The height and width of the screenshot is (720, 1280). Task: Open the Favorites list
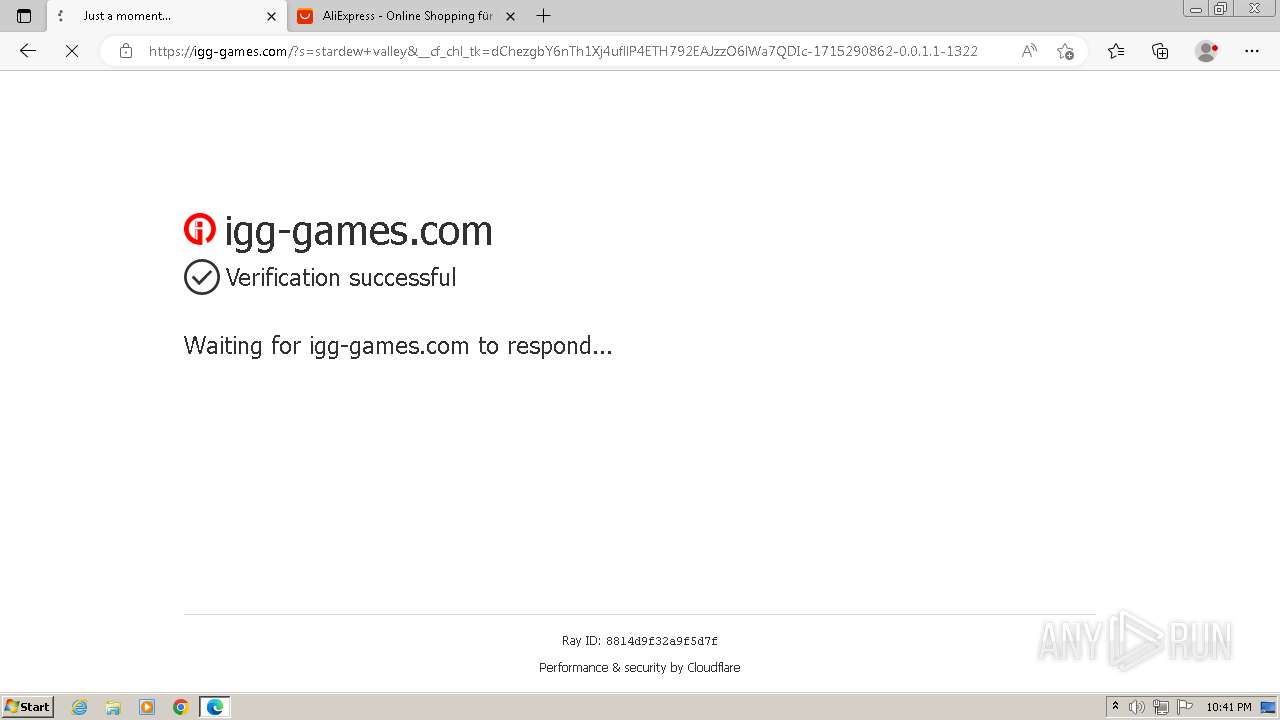pos(1116,51)
